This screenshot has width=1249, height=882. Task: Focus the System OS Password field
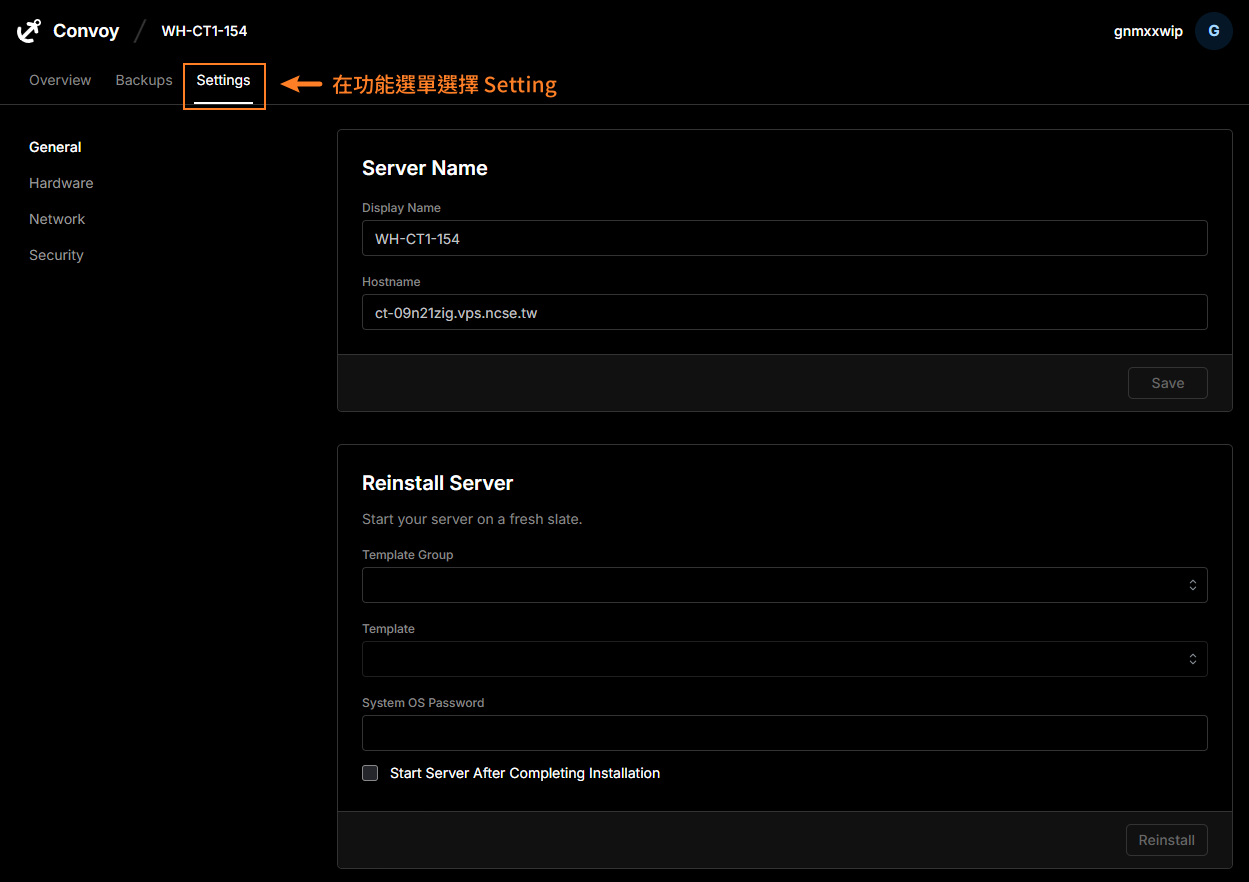click(784, 733)
